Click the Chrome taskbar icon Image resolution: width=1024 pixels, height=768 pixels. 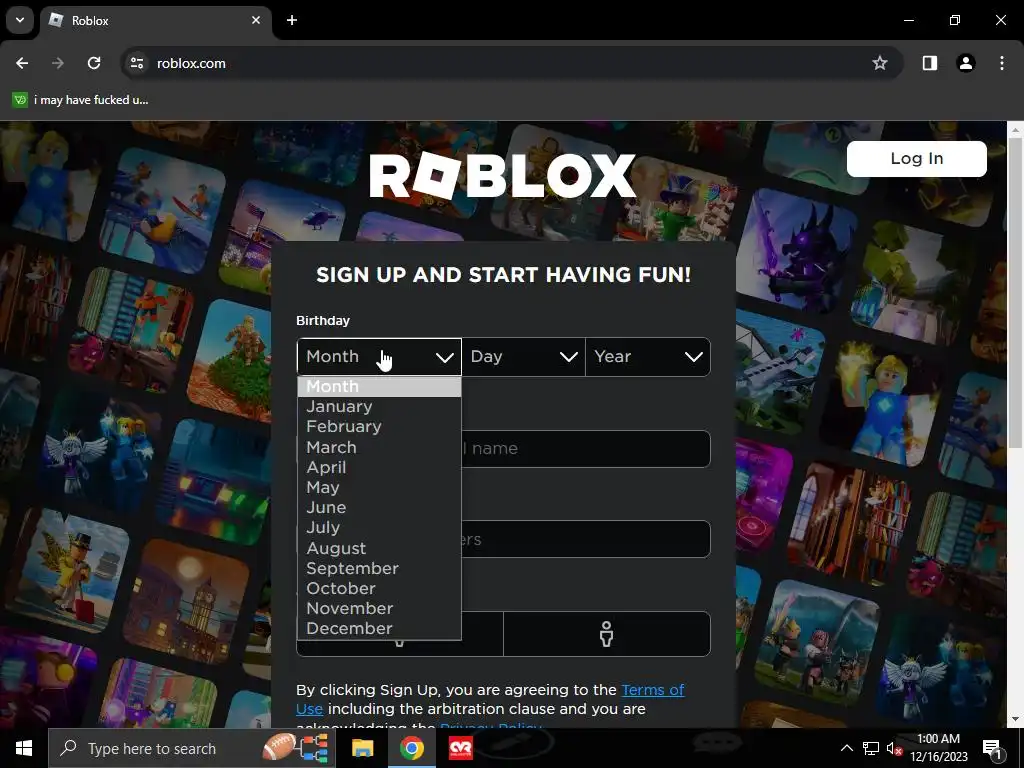pyautogui.click(x=411, y=748)
